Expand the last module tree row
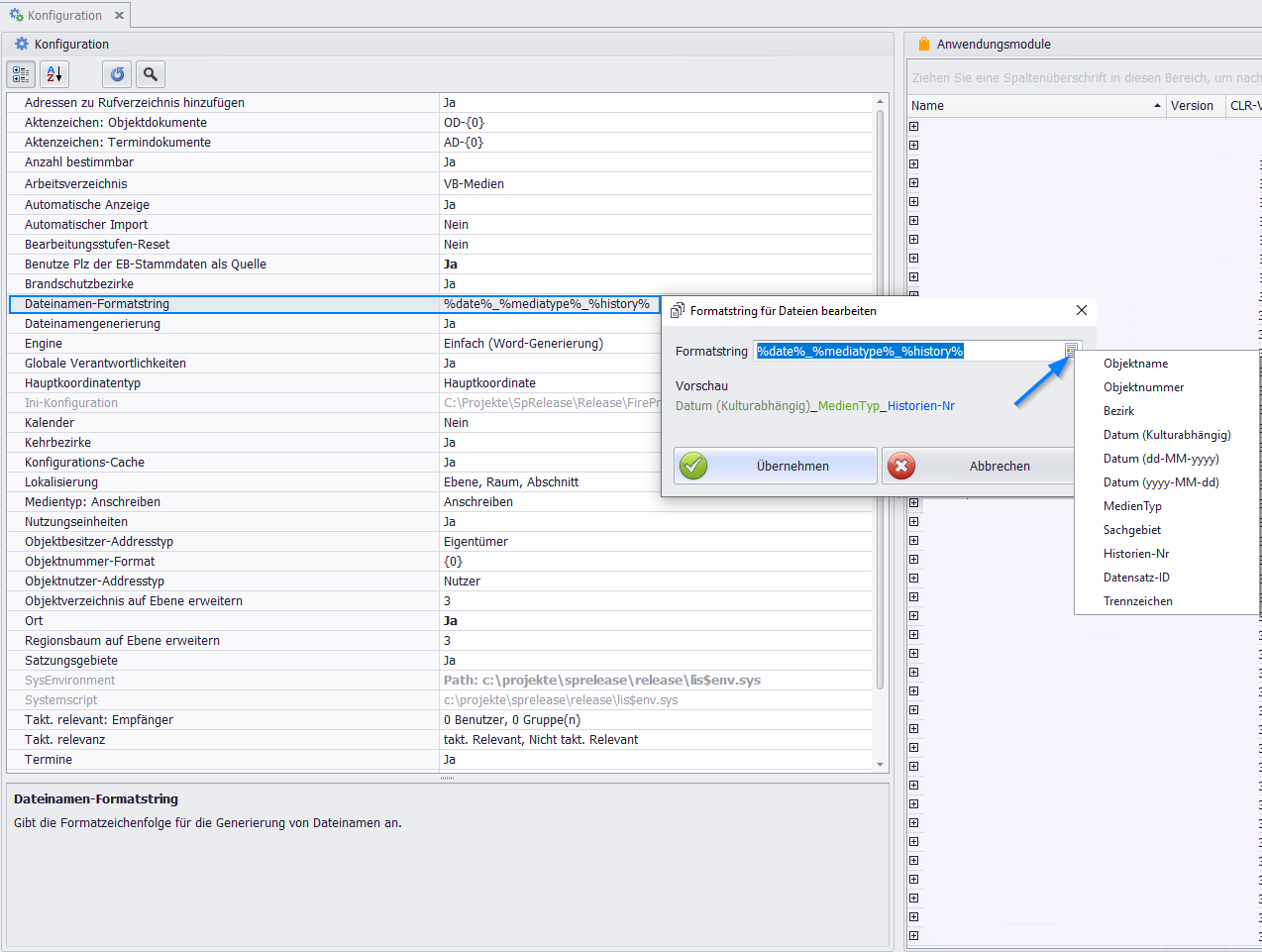The image size is (1262, 952). click(x=913, y=935)
